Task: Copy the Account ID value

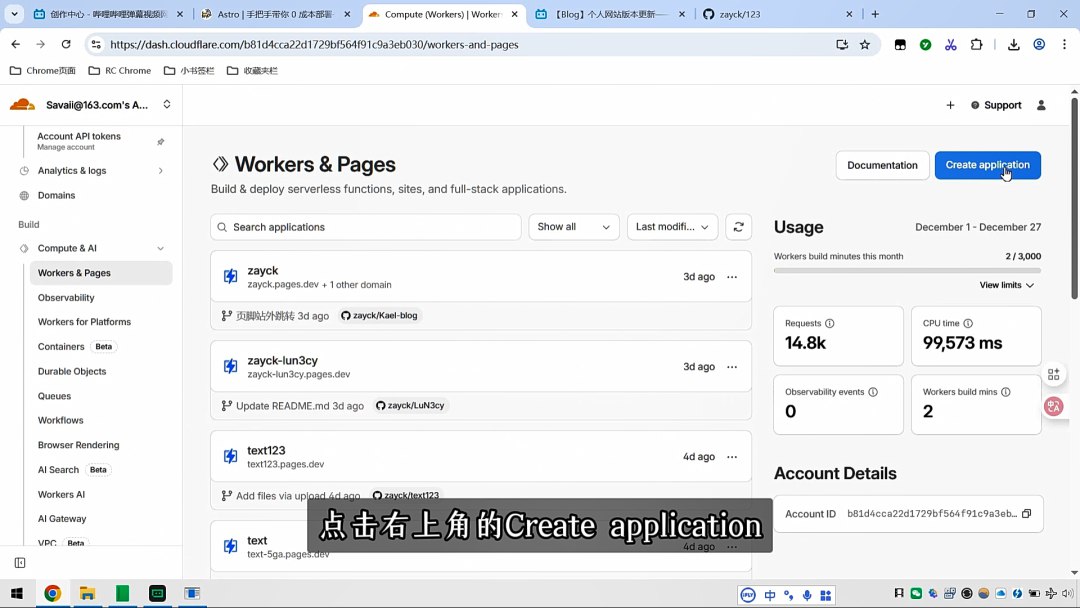Action: [x=1026, y=514]
